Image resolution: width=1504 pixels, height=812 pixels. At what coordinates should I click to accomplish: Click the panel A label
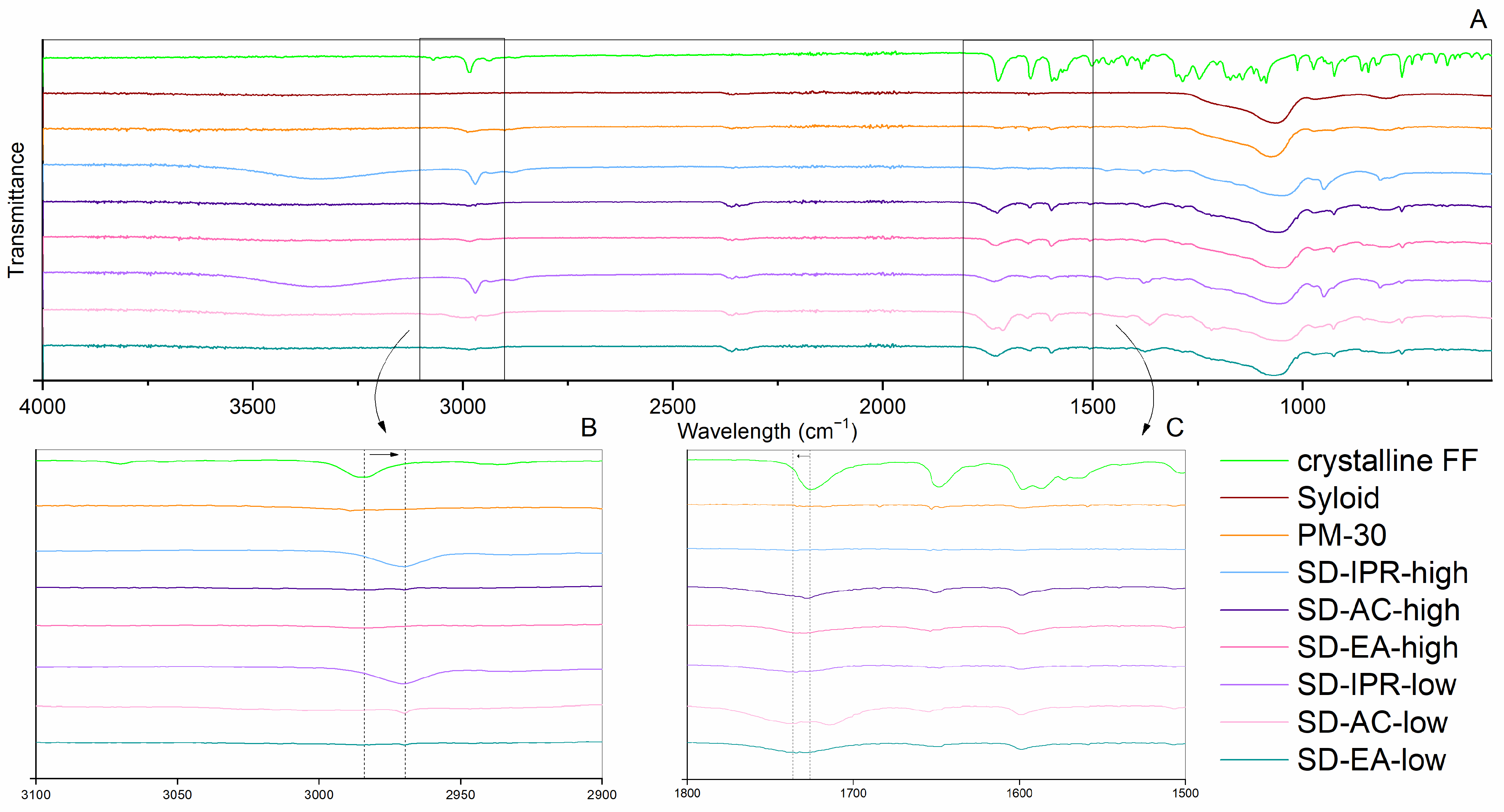click(1478, 19)
